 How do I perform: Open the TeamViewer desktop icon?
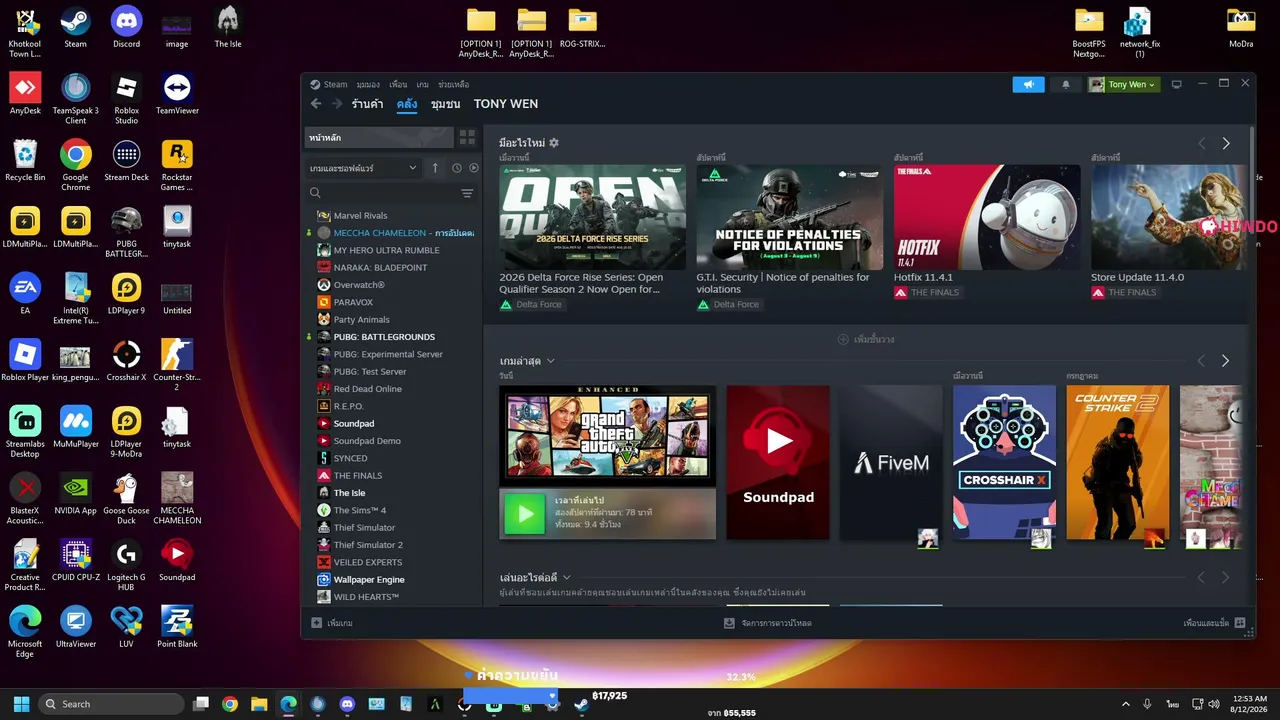click(x=177, y=94)
